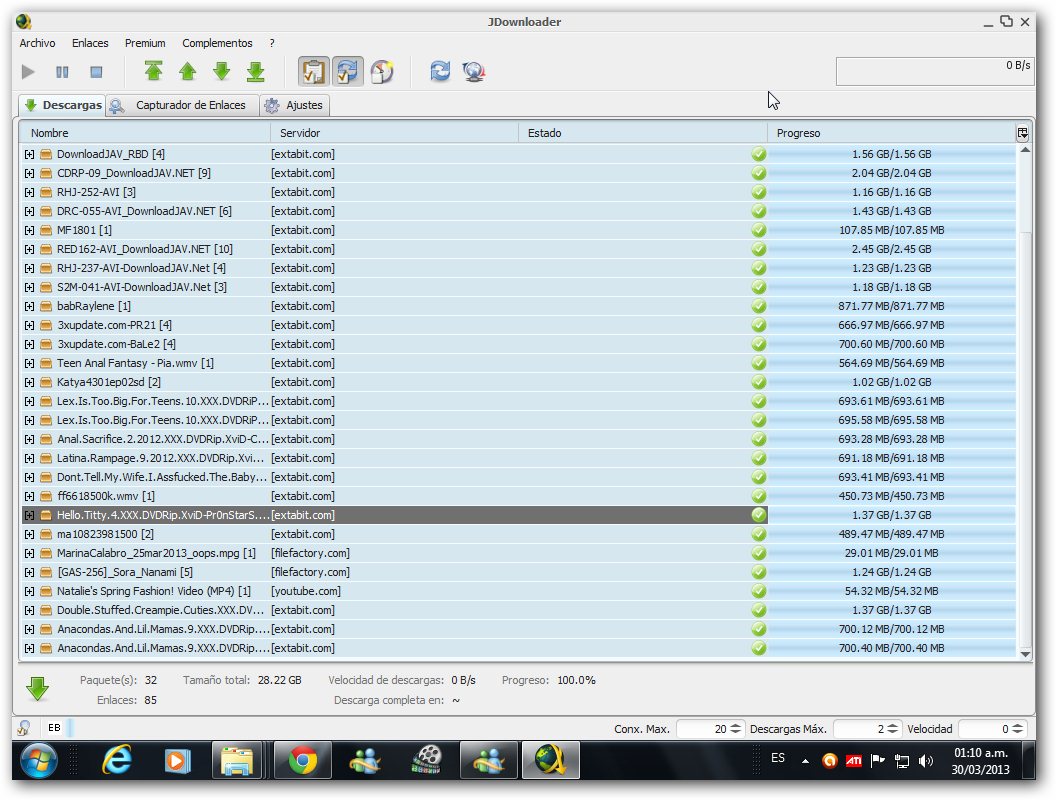Viewport: 1056px width, 800px height.
Task: Click the globe update icon in the toolbar
Action: [x=474, y=71]
